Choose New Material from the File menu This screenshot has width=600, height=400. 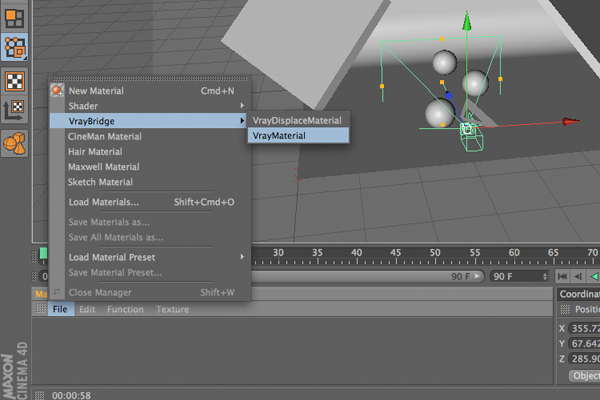[x=150, y=91]
